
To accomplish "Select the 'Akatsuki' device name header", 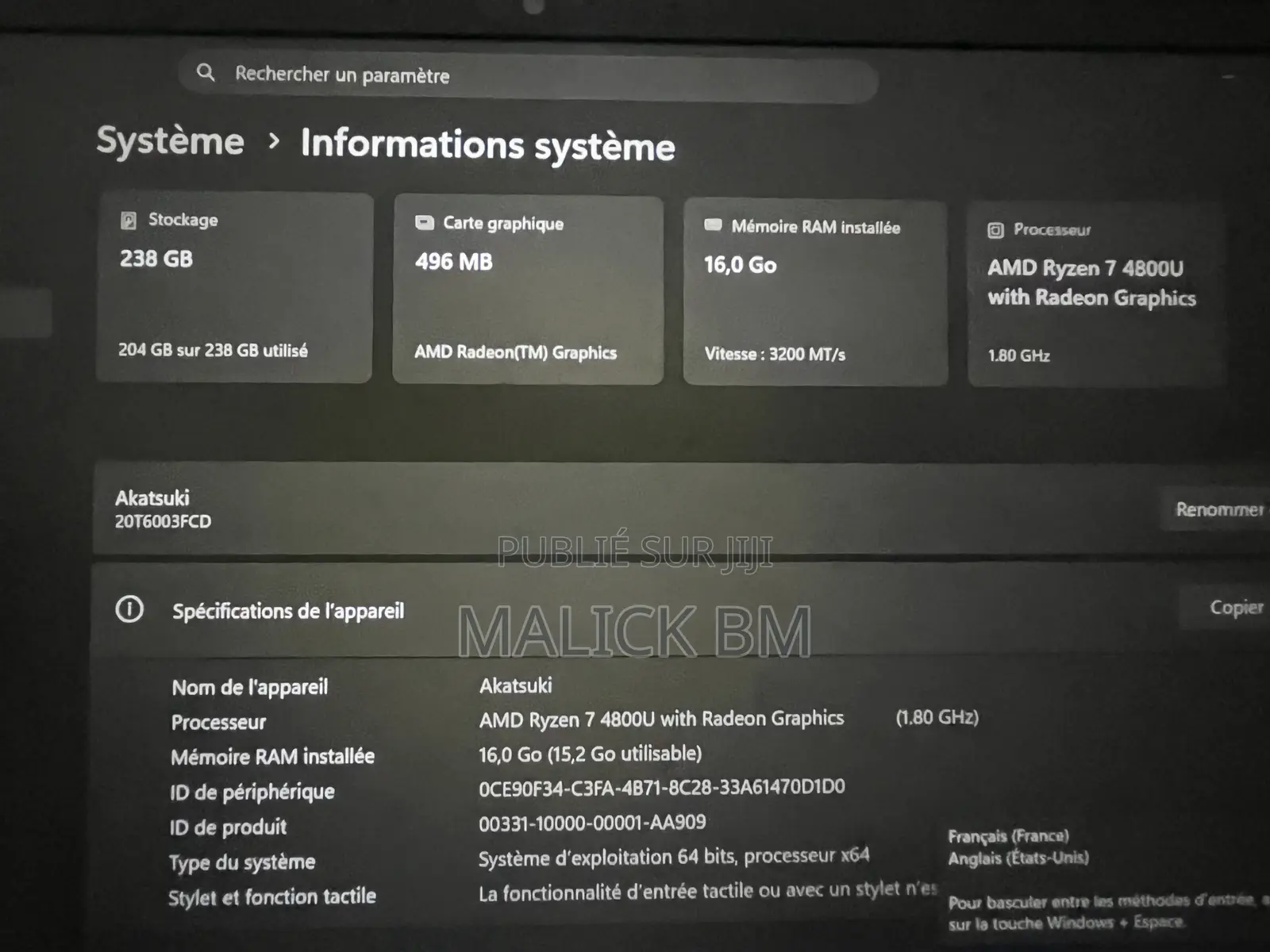I will coord(152,498).
